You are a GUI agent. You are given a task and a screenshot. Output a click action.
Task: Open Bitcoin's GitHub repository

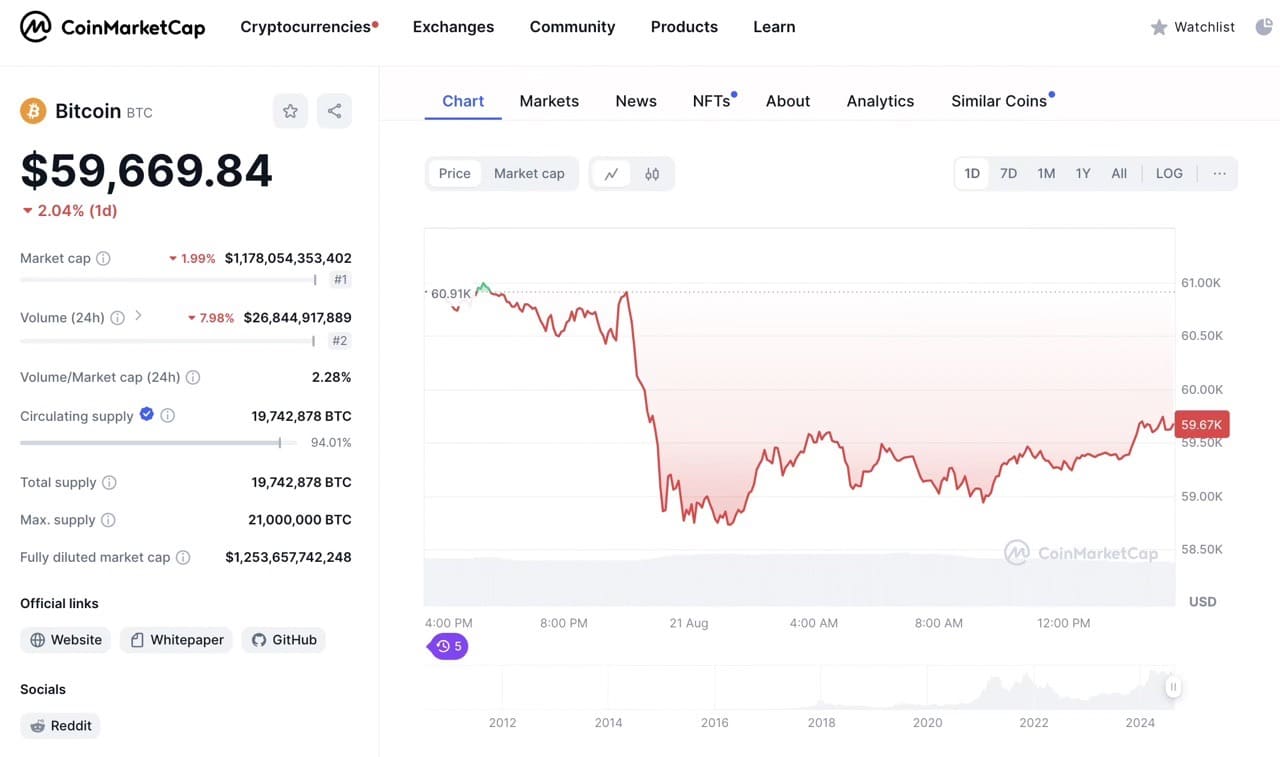click(x=283, y=639)
